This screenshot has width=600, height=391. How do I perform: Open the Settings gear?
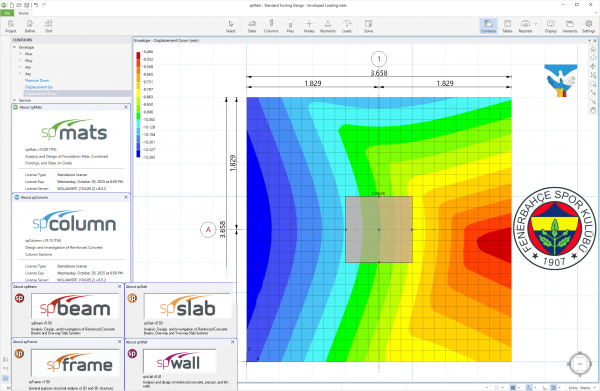(589, 26)
